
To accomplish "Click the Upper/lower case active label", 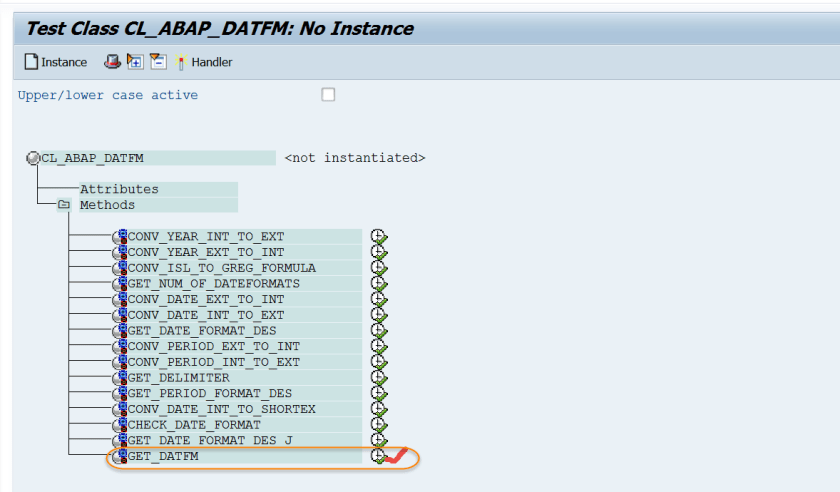I will pyautogui.click(x=108, y=95).
